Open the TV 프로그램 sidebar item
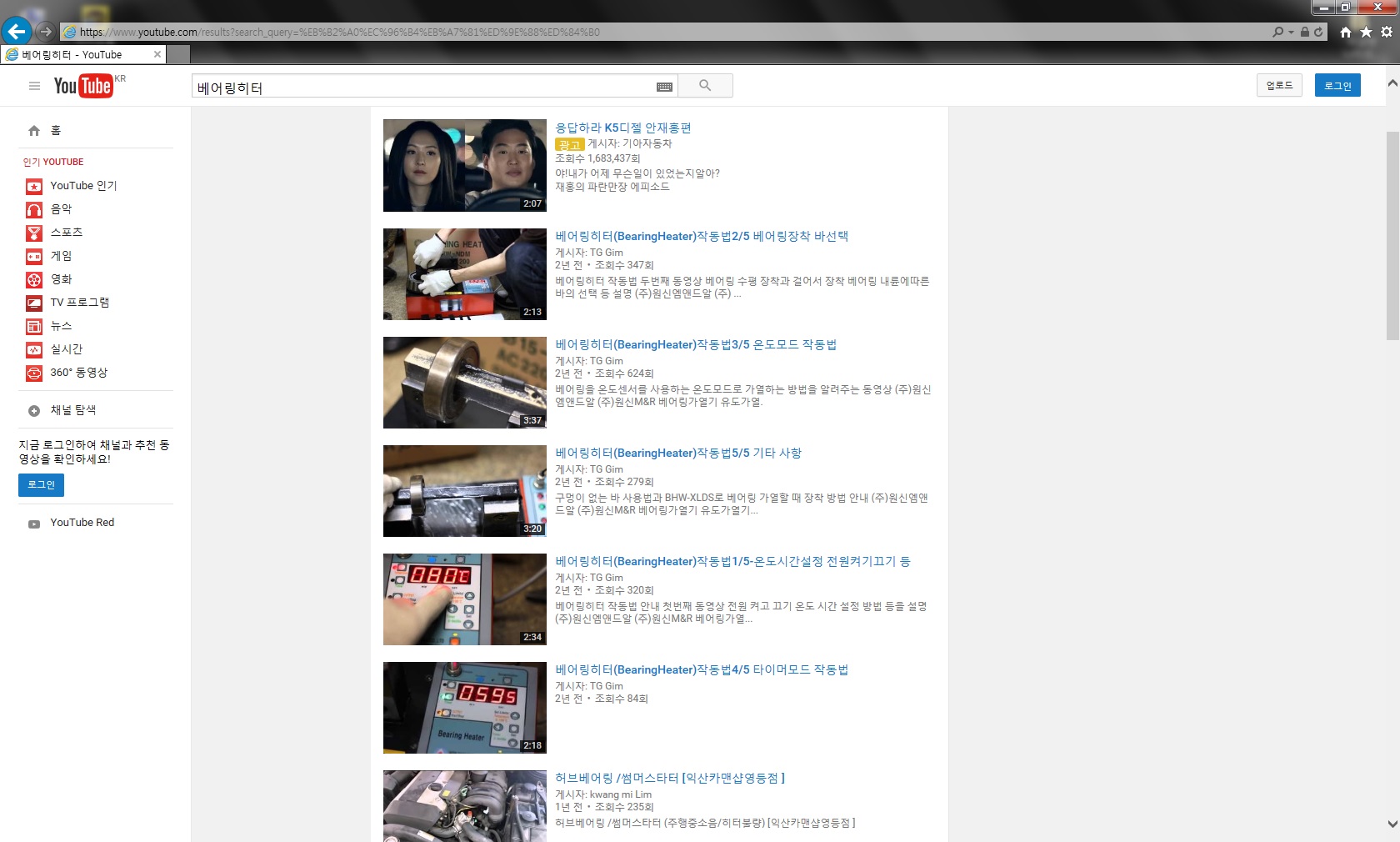Screen dimensions: 1400x842 [80, 303]
